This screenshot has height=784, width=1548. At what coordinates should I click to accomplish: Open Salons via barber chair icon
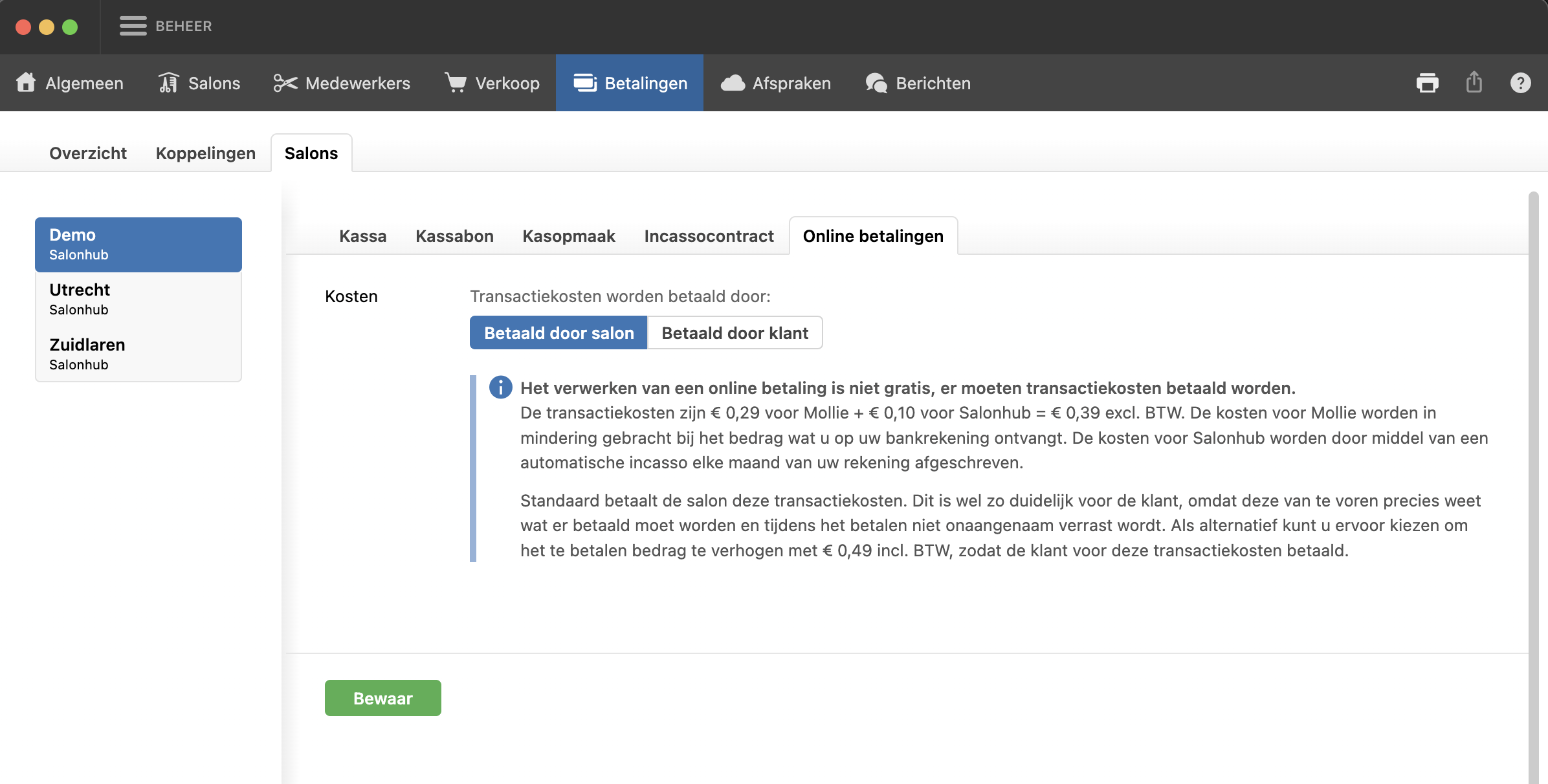pos(168,83)
